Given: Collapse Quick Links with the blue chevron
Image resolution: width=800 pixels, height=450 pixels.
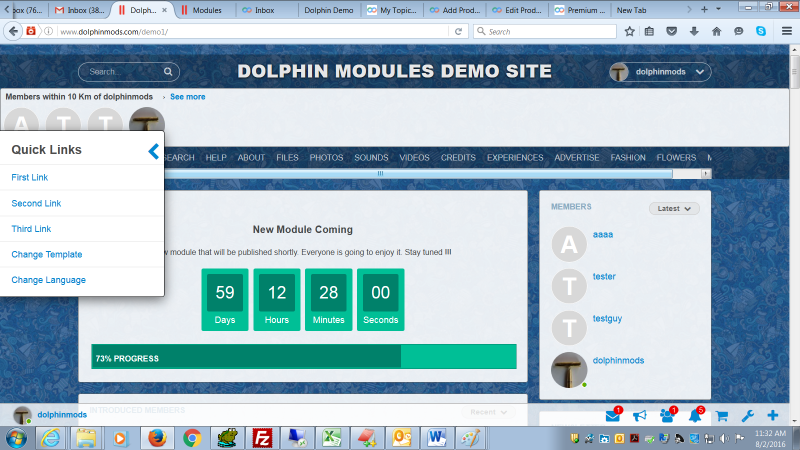Looking at the screenshot, I should click(154, 151).
